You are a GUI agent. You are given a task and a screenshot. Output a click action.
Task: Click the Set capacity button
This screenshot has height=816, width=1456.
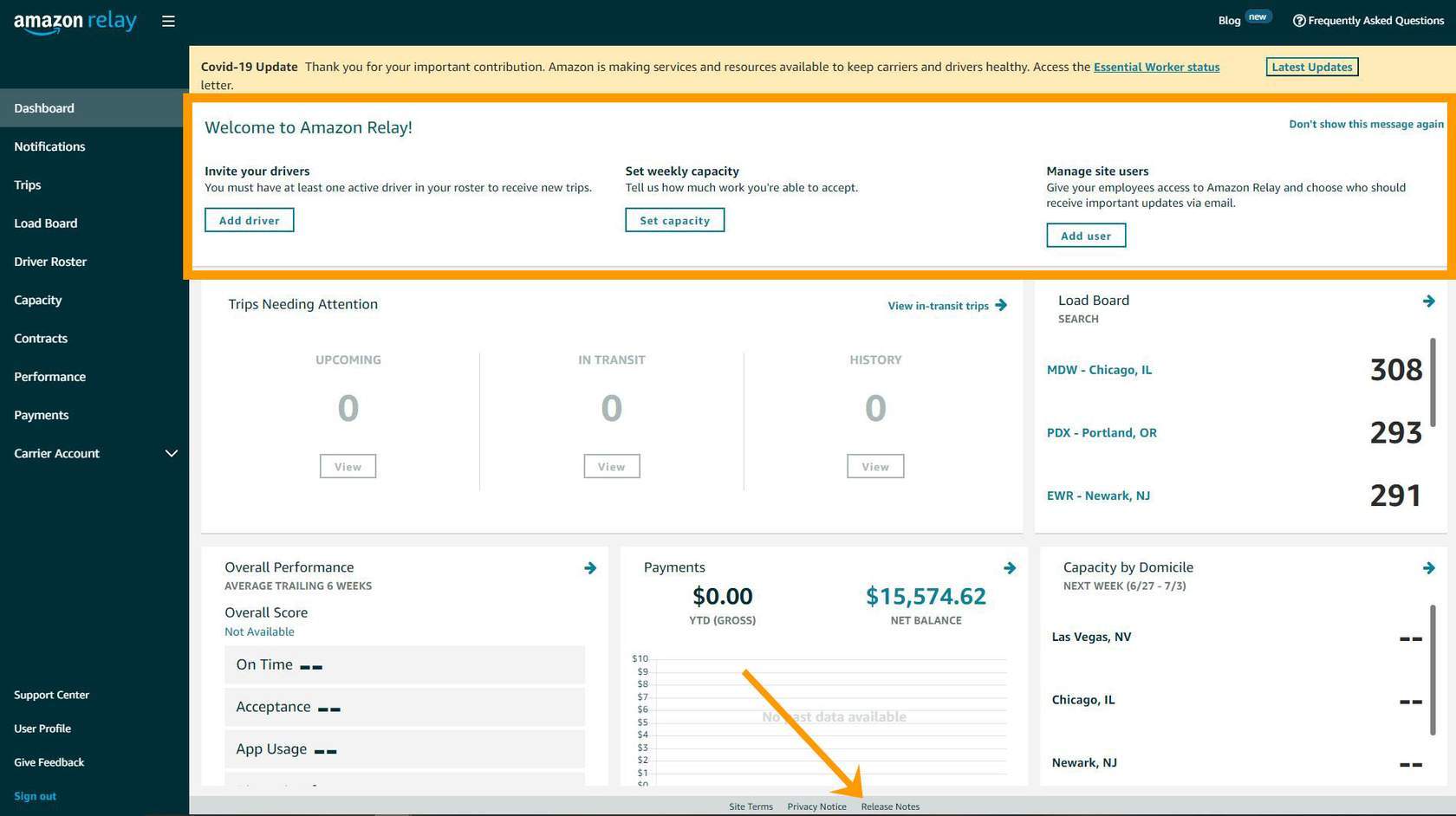674,220
